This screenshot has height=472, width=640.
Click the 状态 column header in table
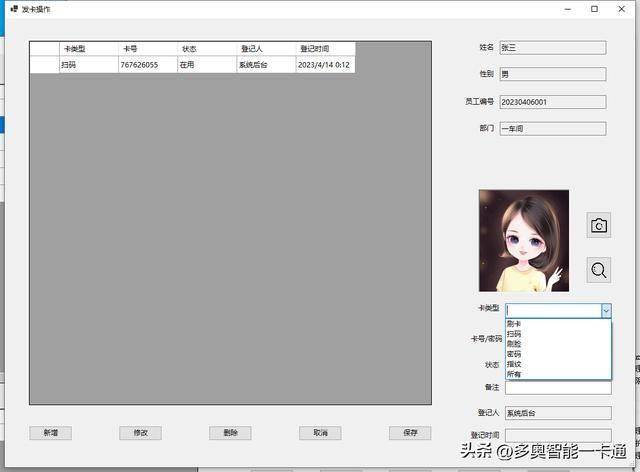(207, 49)
